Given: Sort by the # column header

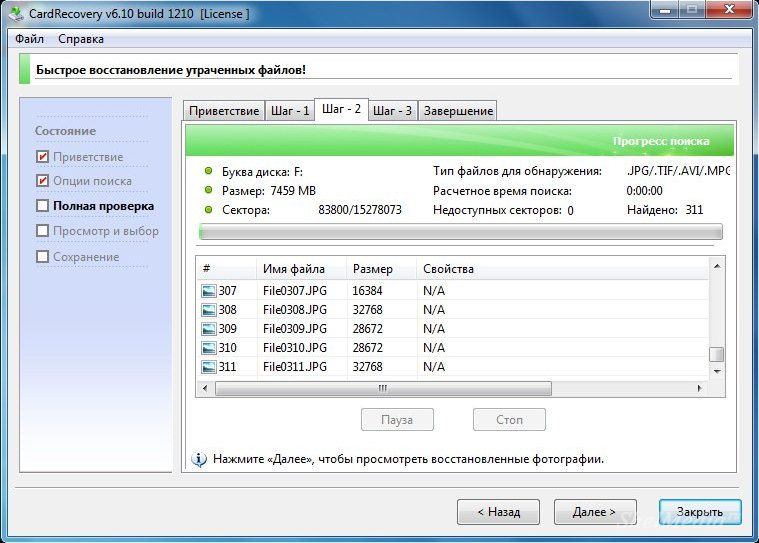Looking at the screenshot, I should 227,269.
